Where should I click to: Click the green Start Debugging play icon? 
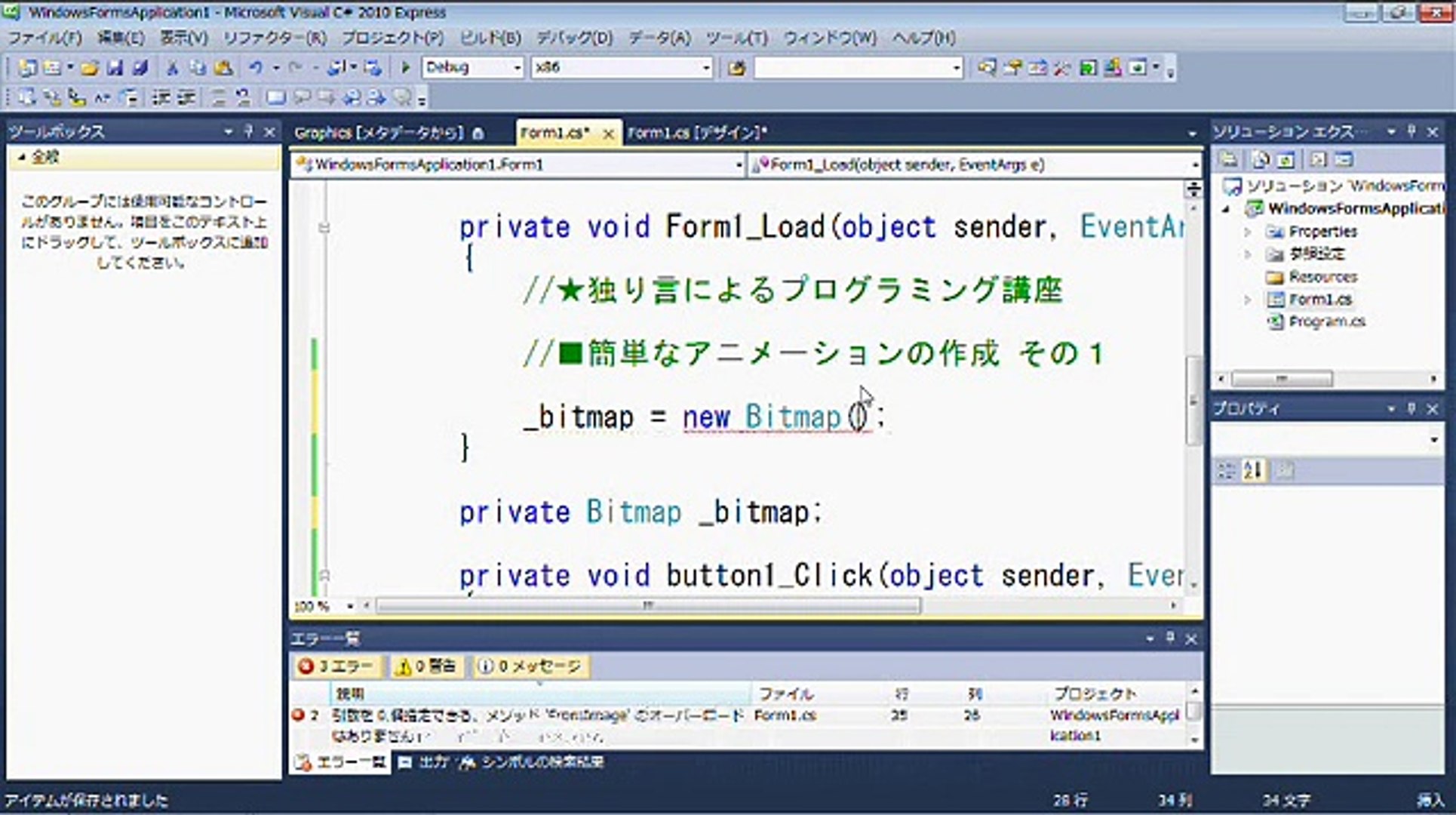405,68
